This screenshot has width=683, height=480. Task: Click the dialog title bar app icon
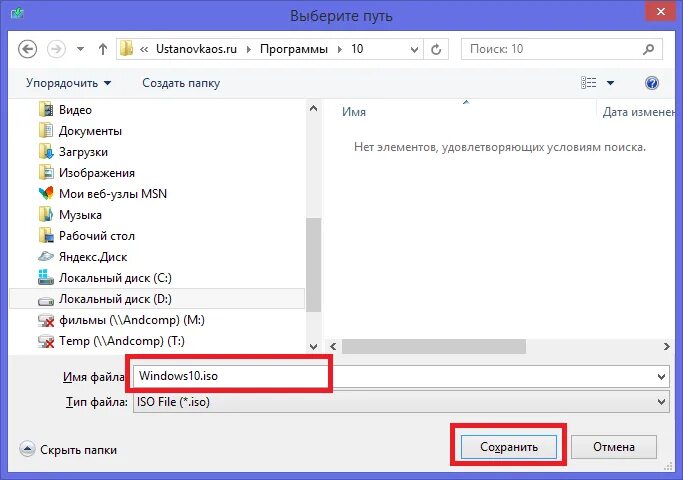pyautogui.click(x=17, y=14)
